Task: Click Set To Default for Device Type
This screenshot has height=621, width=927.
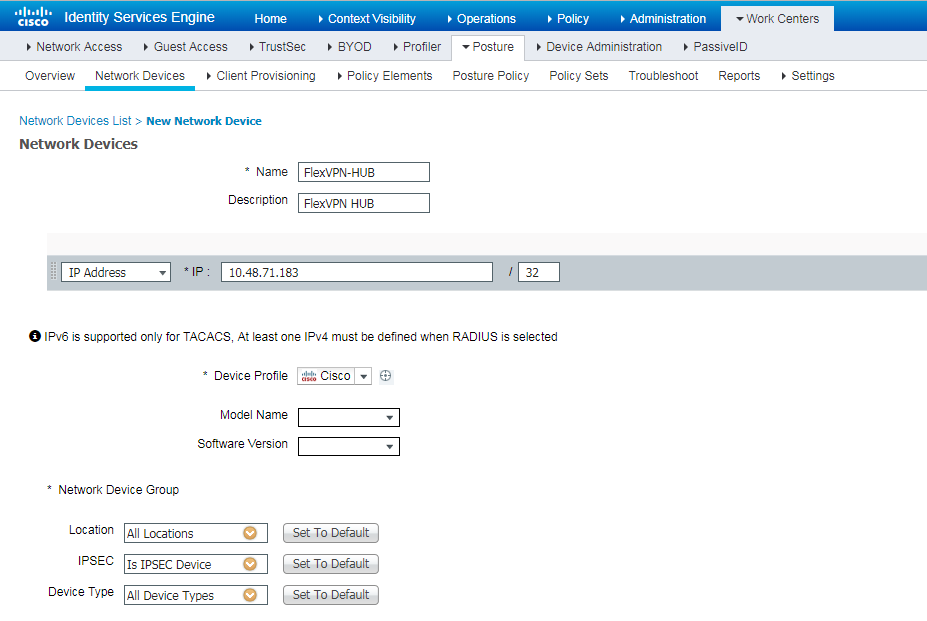Action: (x=330, y=594)
